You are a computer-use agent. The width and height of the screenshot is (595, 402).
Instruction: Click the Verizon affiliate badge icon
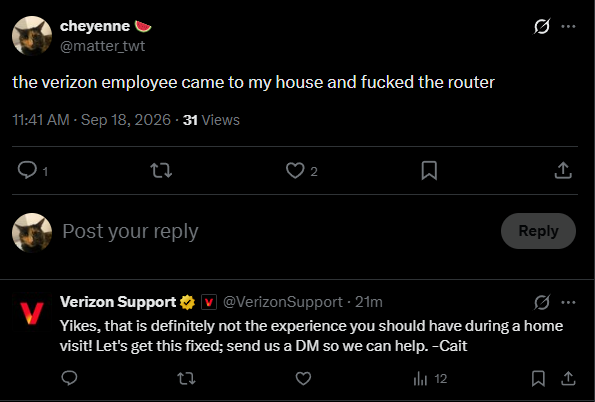point(209,302)
